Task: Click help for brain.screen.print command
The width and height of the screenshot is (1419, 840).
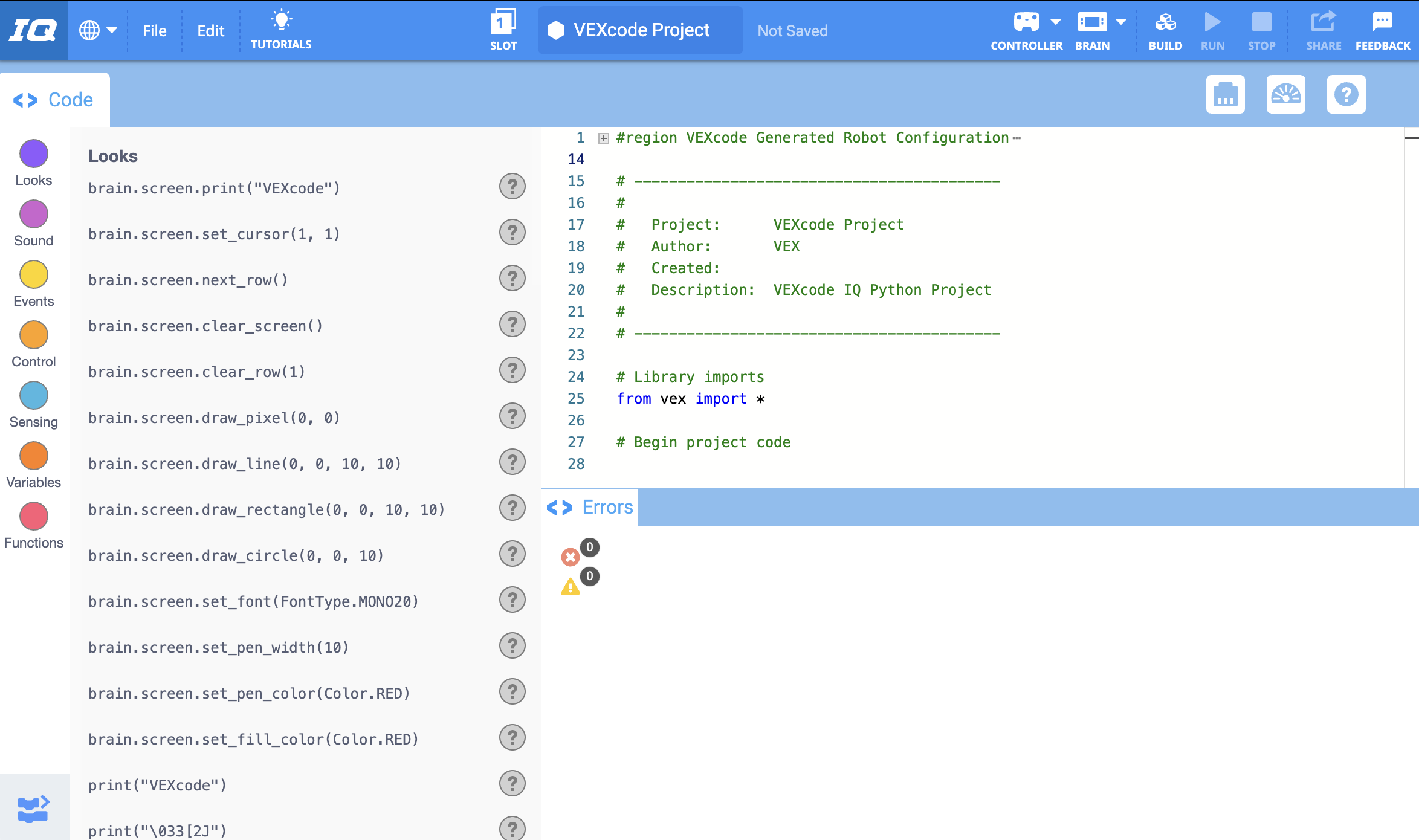Action: tap(512, 187)
